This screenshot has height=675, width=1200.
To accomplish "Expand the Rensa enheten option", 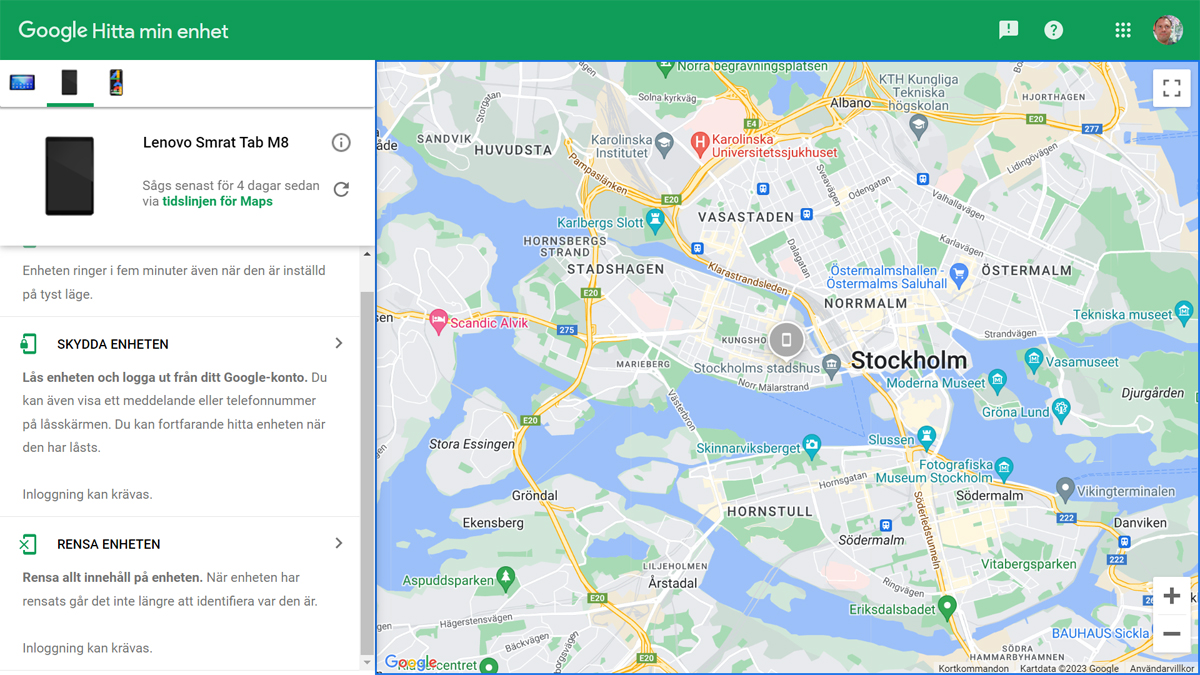I will 338,544.
